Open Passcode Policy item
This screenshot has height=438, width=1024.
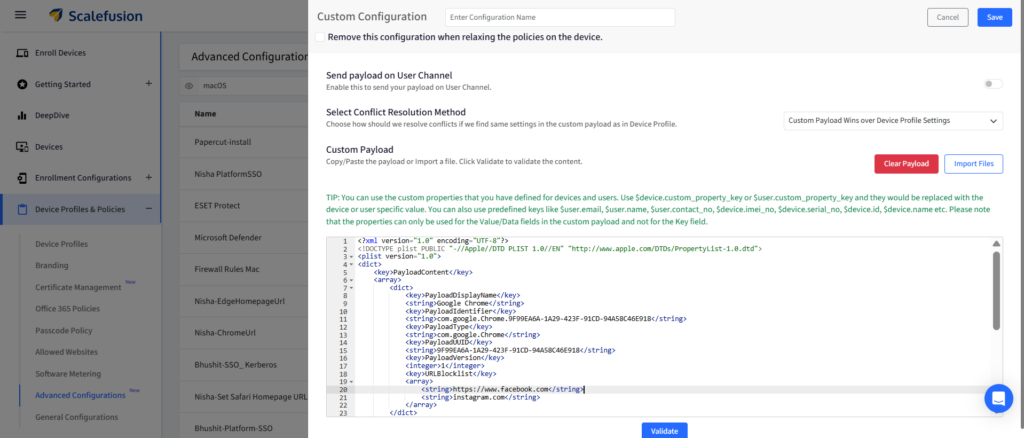pos(64,330)
